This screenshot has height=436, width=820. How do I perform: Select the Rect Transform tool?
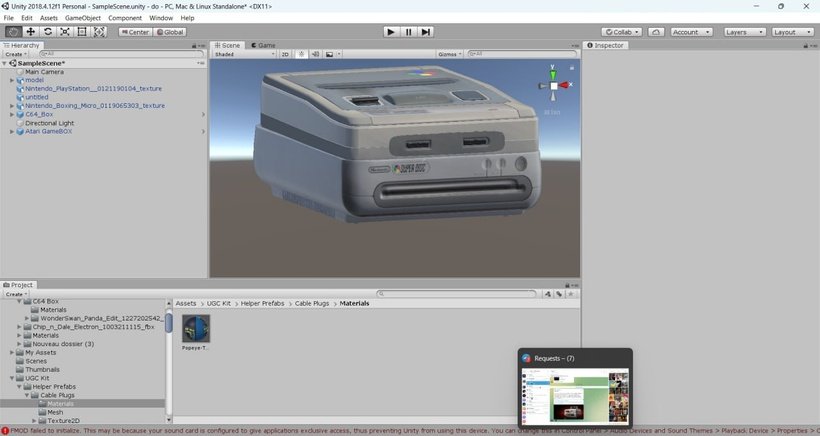[x=82, y=32]
